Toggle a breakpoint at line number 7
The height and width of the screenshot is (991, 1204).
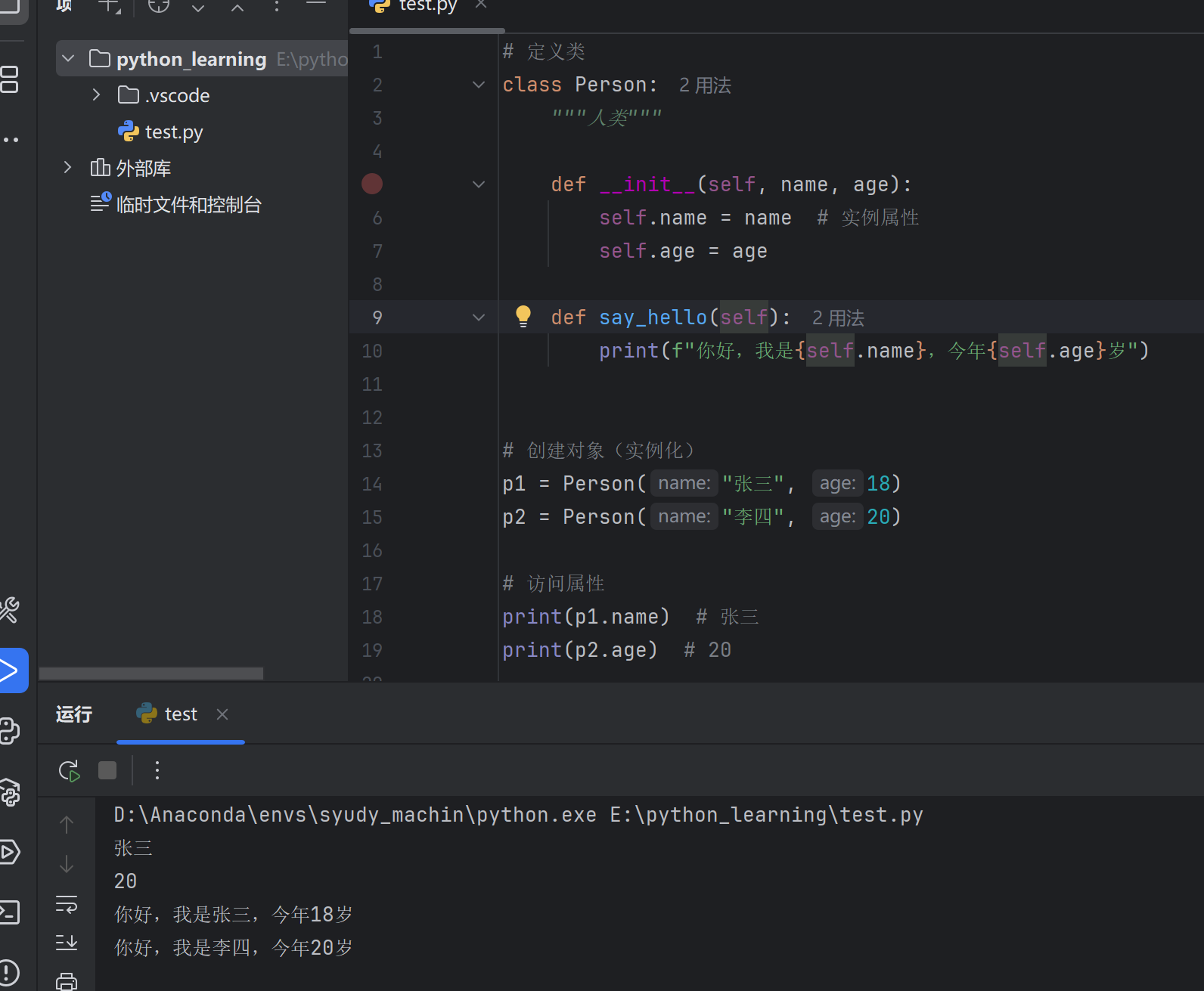[x=377, y=251]
